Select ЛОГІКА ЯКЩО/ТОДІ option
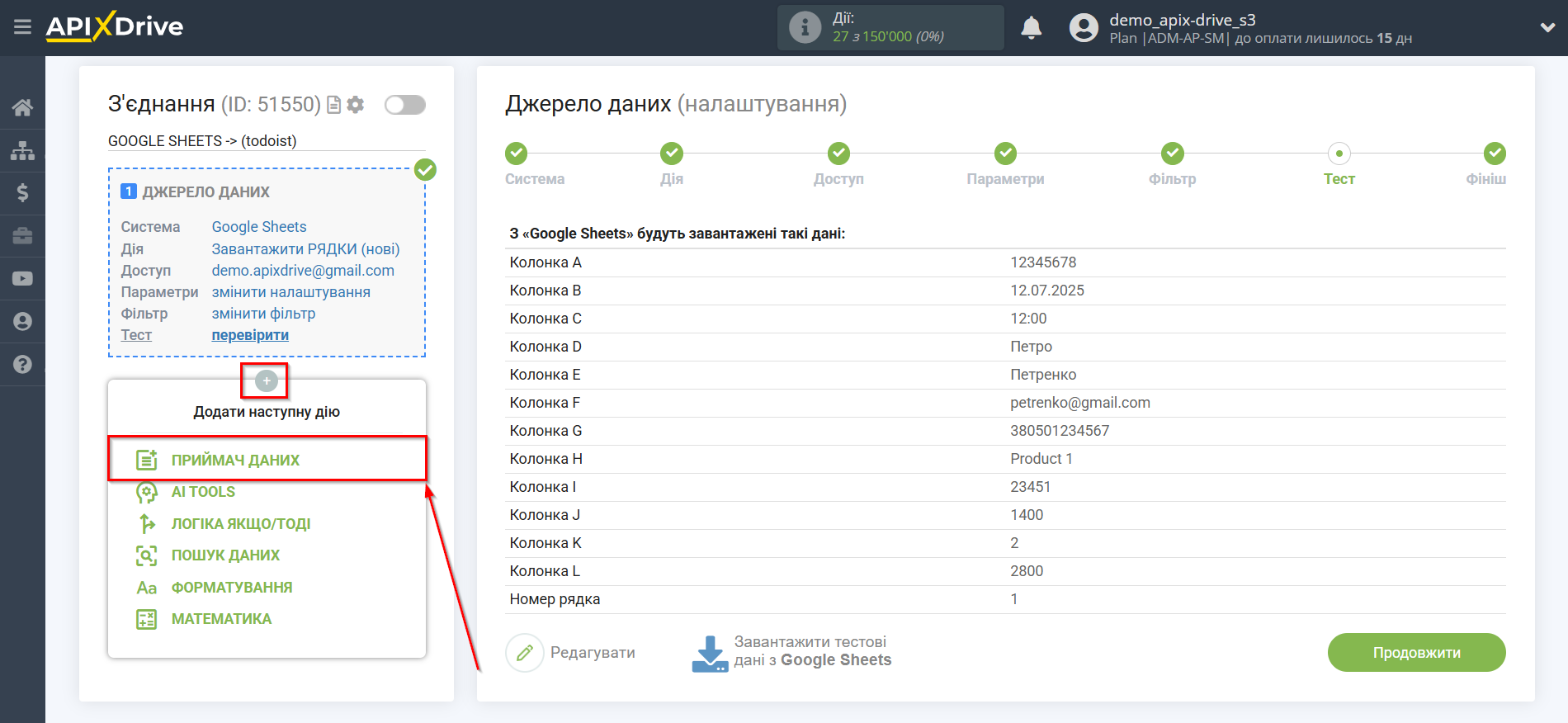This screenshot has height=723, width=1568. pyautogui.click(x=241, y=524)
